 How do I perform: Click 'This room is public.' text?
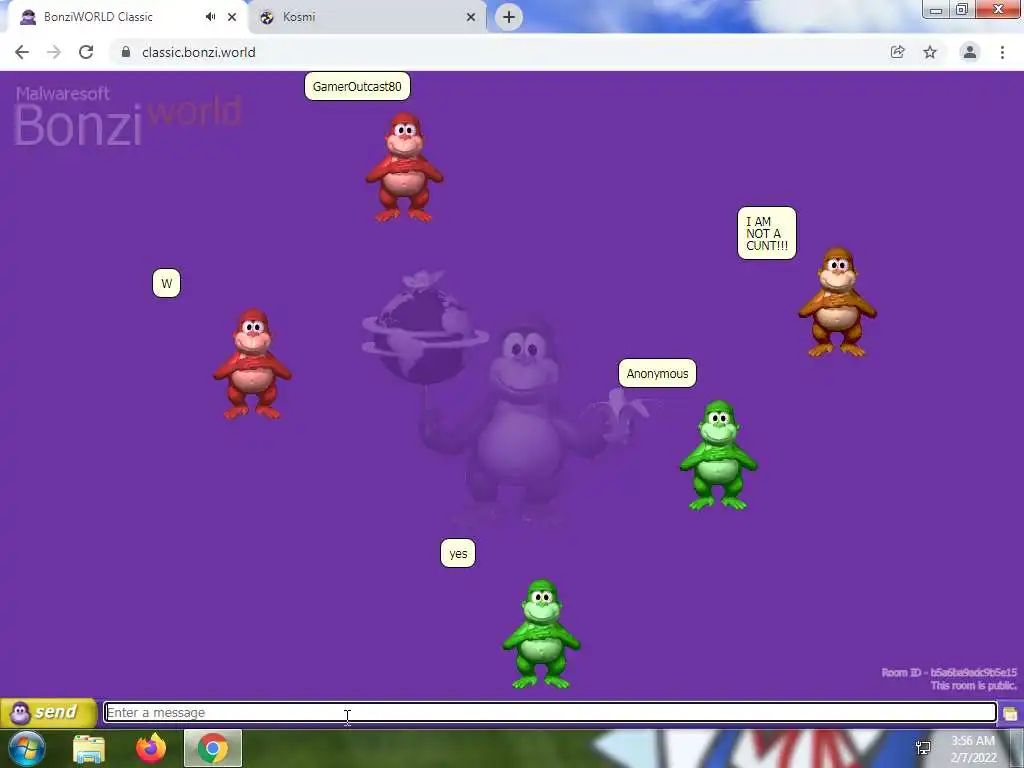[974, 685]
